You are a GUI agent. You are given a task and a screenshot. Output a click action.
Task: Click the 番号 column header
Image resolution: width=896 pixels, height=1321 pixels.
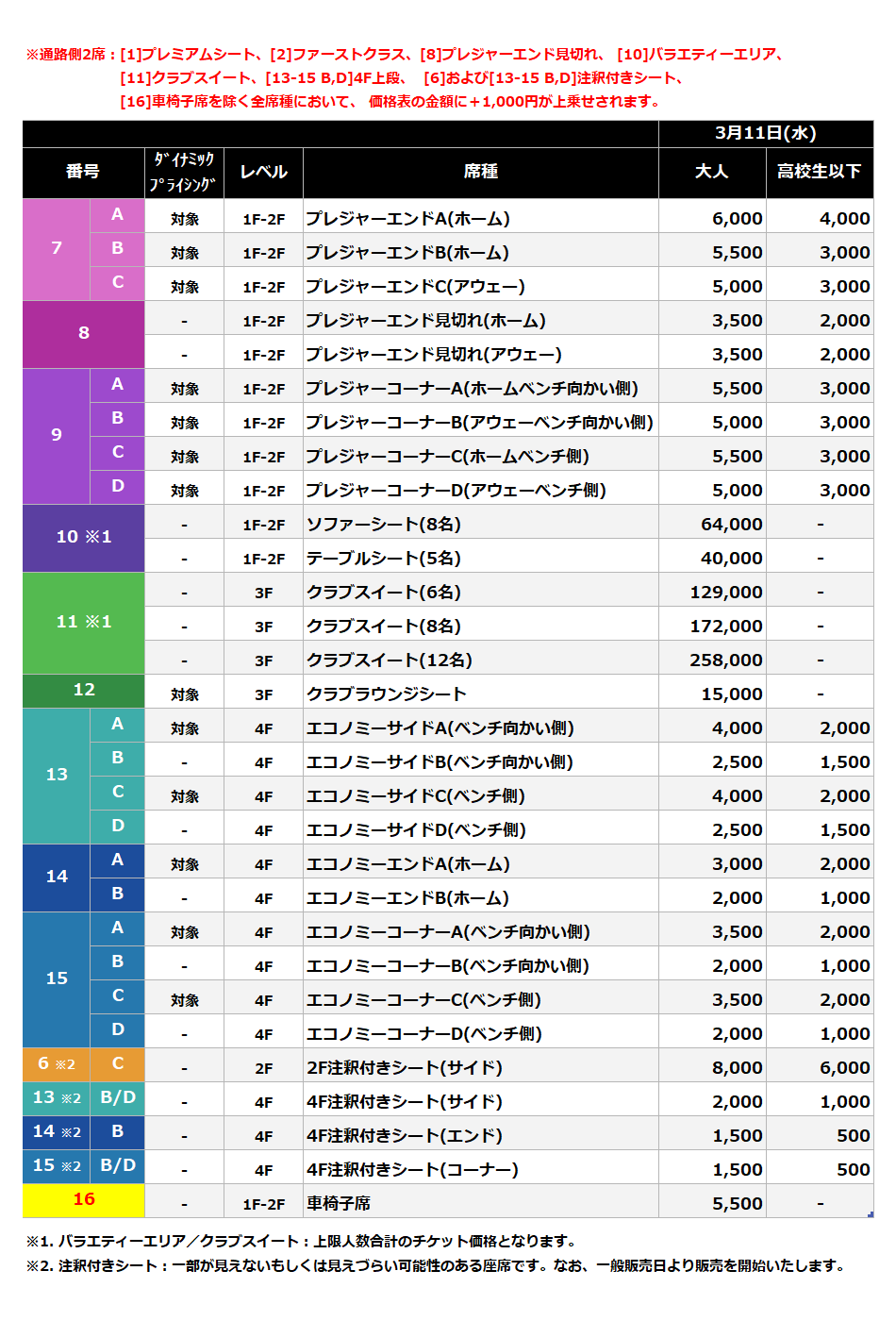click(x=83, y=172)
